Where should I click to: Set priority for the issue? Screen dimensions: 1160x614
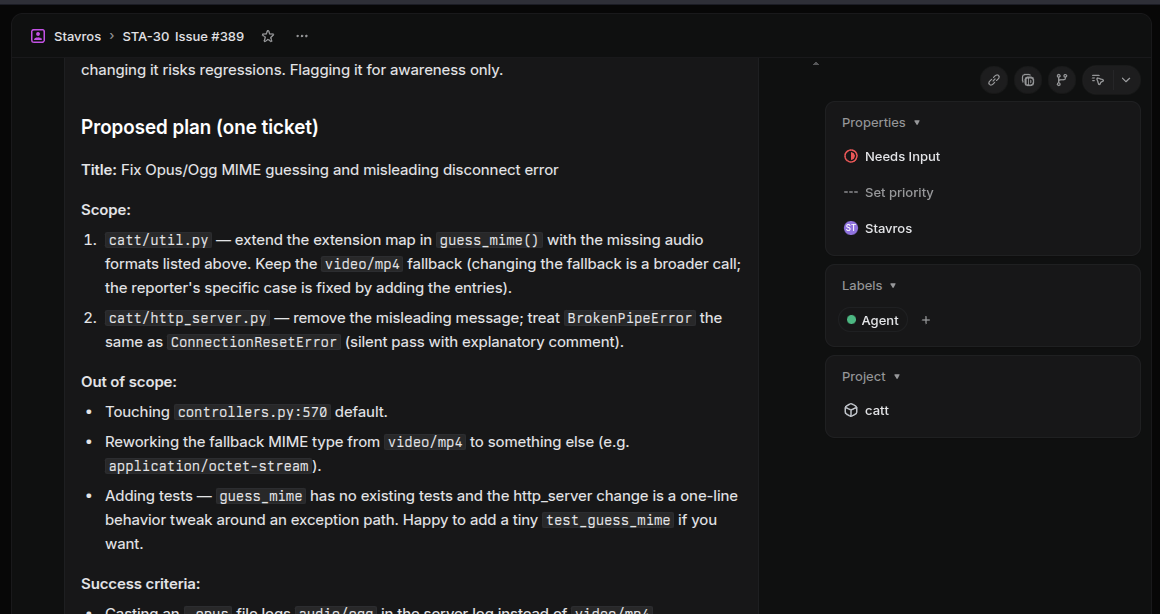click(x=888, y=192)
